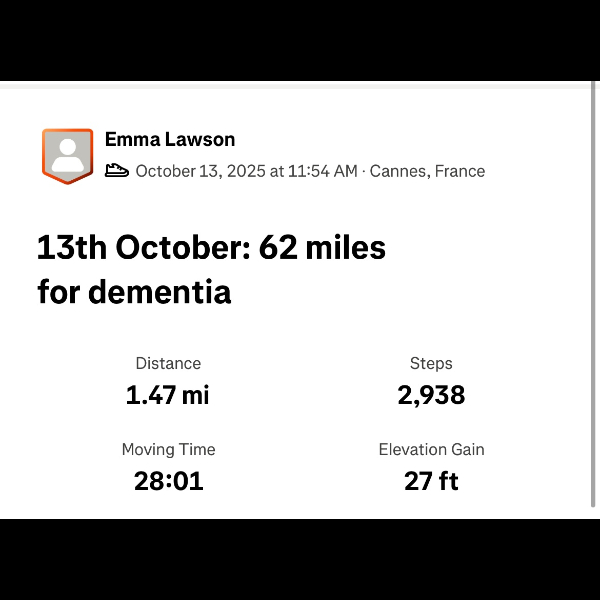Select the 2,938 steps value
This screenshot has height=600, width=600.
point(431,395)
